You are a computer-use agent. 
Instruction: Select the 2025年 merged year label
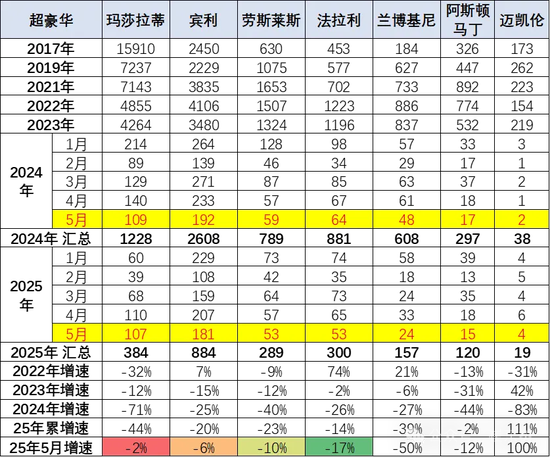pos(26,295)
